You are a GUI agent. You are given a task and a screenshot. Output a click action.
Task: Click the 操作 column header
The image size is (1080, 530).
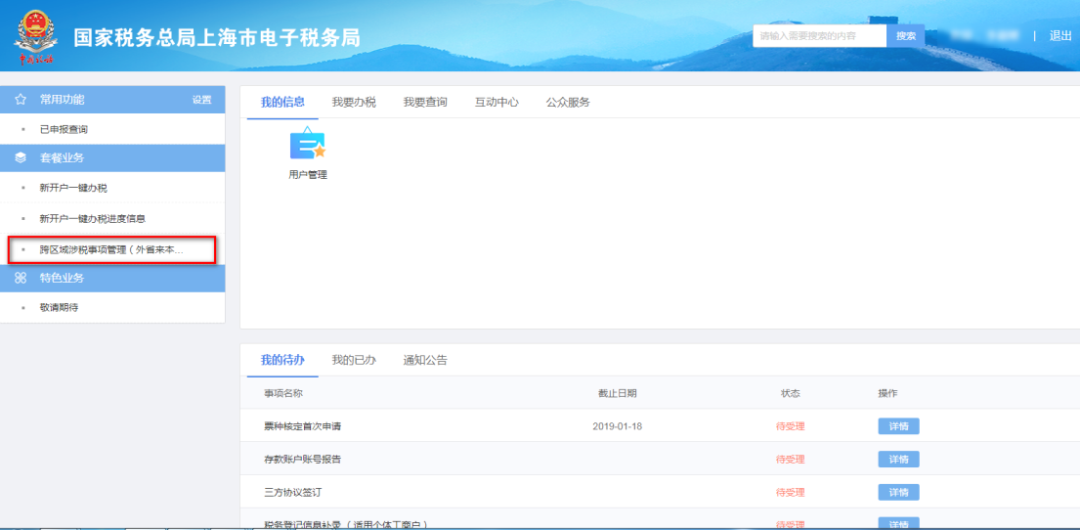(887, 393)
